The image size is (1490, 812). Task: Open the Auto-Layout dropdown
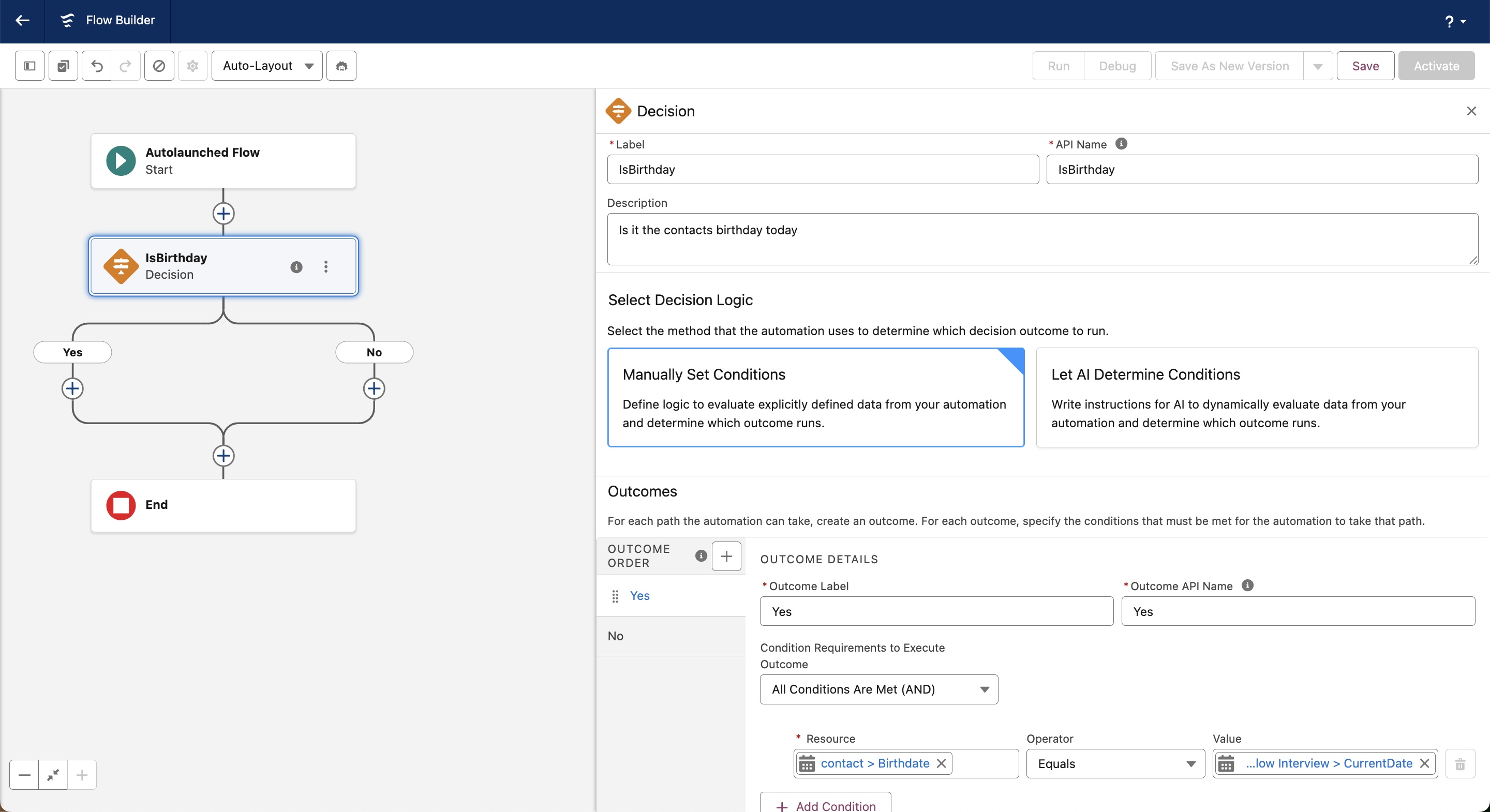266,66
